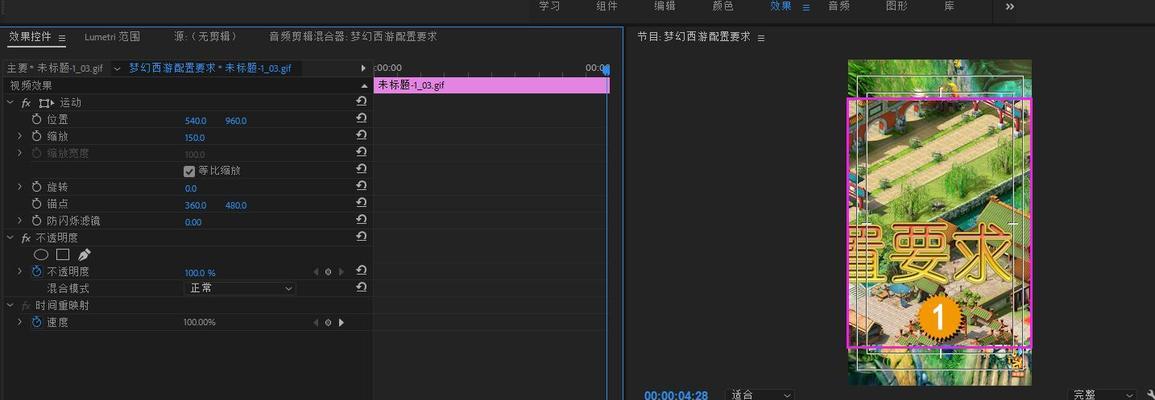Viewport: 1155px width, 400px height.
Task: Open the 效果控件 panel menu icon
Action: click(62, 38)
